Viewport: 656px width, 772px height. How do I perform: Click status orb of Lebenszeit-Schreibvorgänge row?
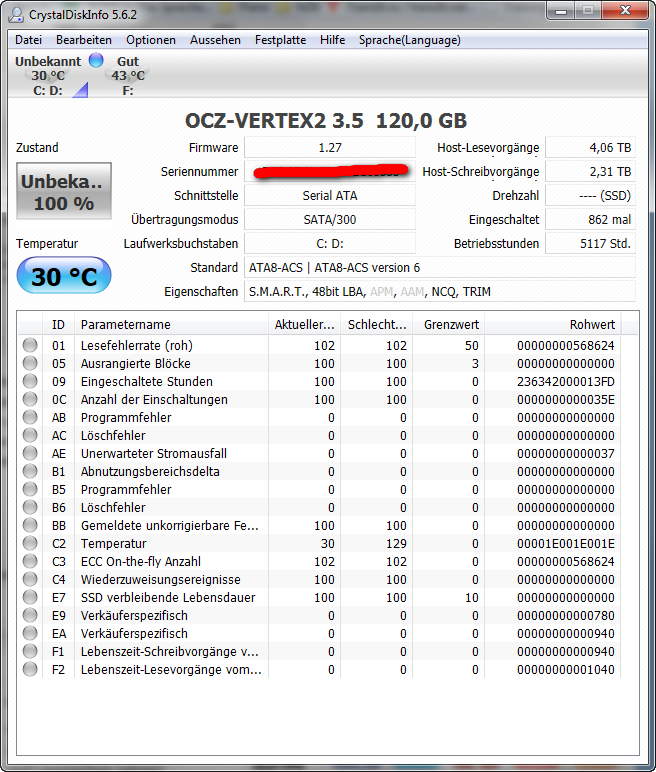(x=30, y=651)
